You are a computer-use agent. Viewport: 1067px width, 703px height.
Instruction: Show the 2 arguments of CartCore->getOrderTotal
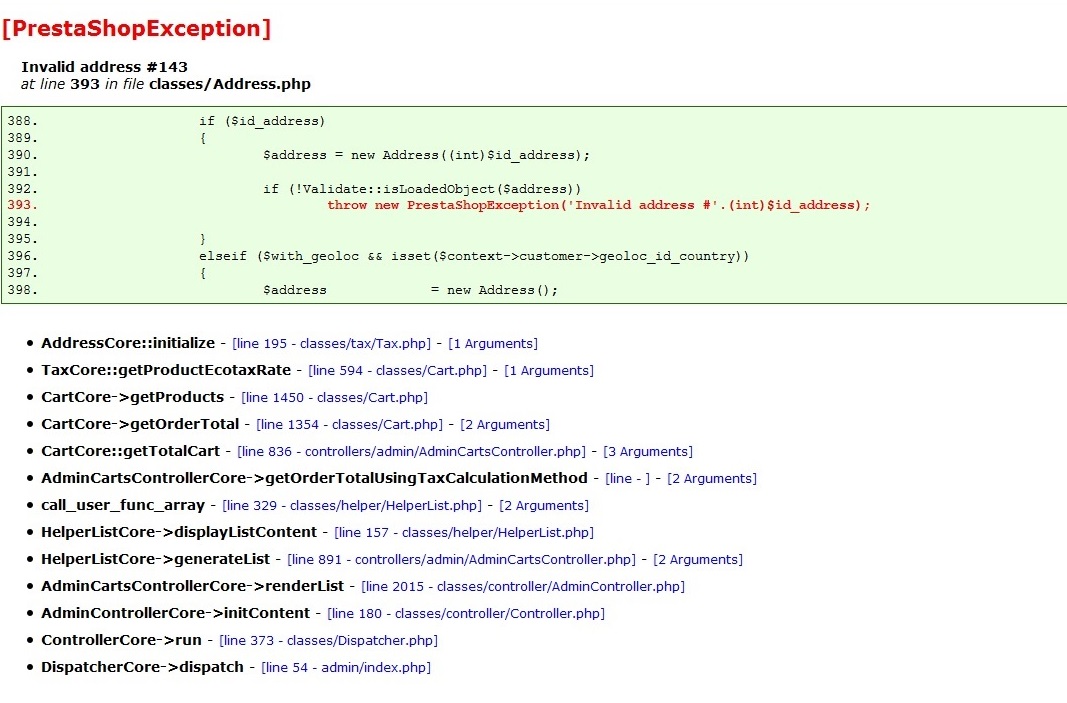tap(504, 425)
